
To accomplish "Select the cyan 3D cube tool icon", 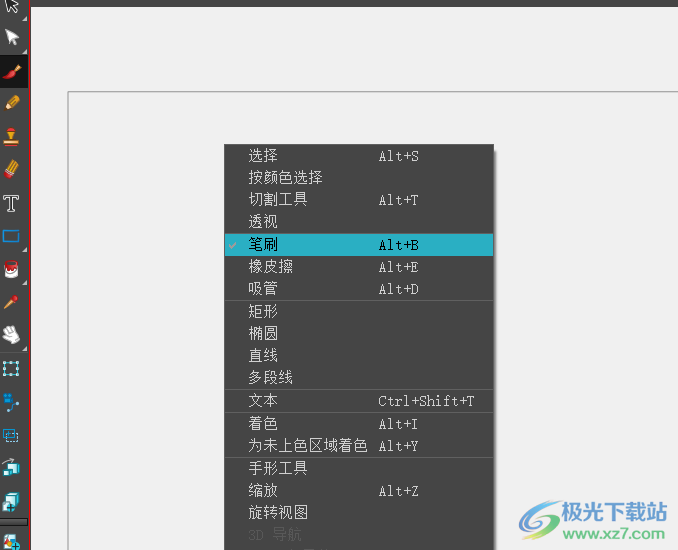I will pos(11,502).
